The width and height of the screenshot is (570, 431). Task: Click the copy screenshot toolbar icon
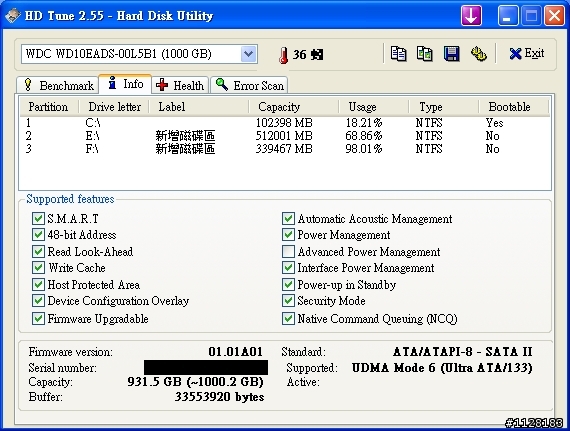point(425,54)
